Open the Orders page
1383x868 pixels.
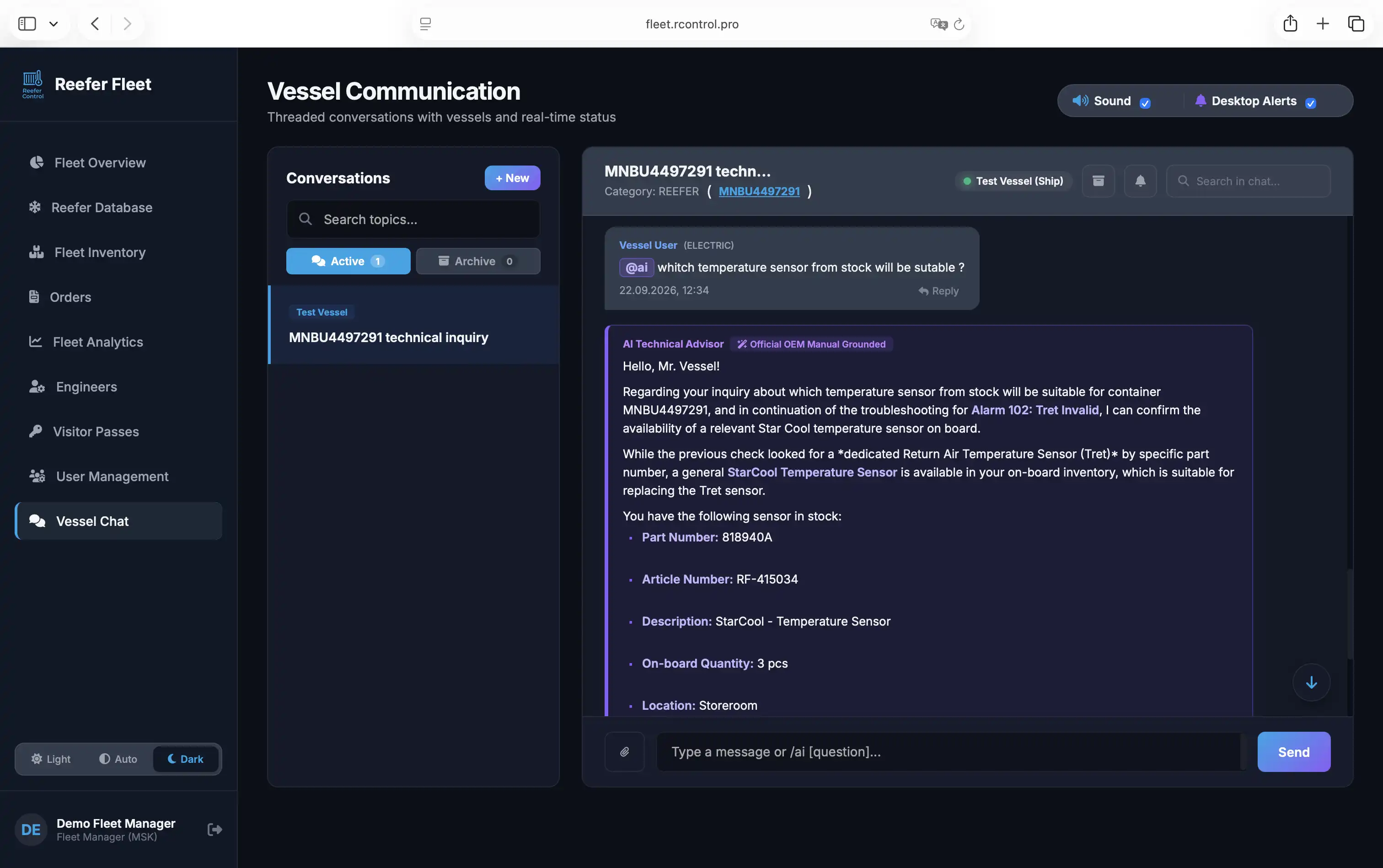point(118,297)
